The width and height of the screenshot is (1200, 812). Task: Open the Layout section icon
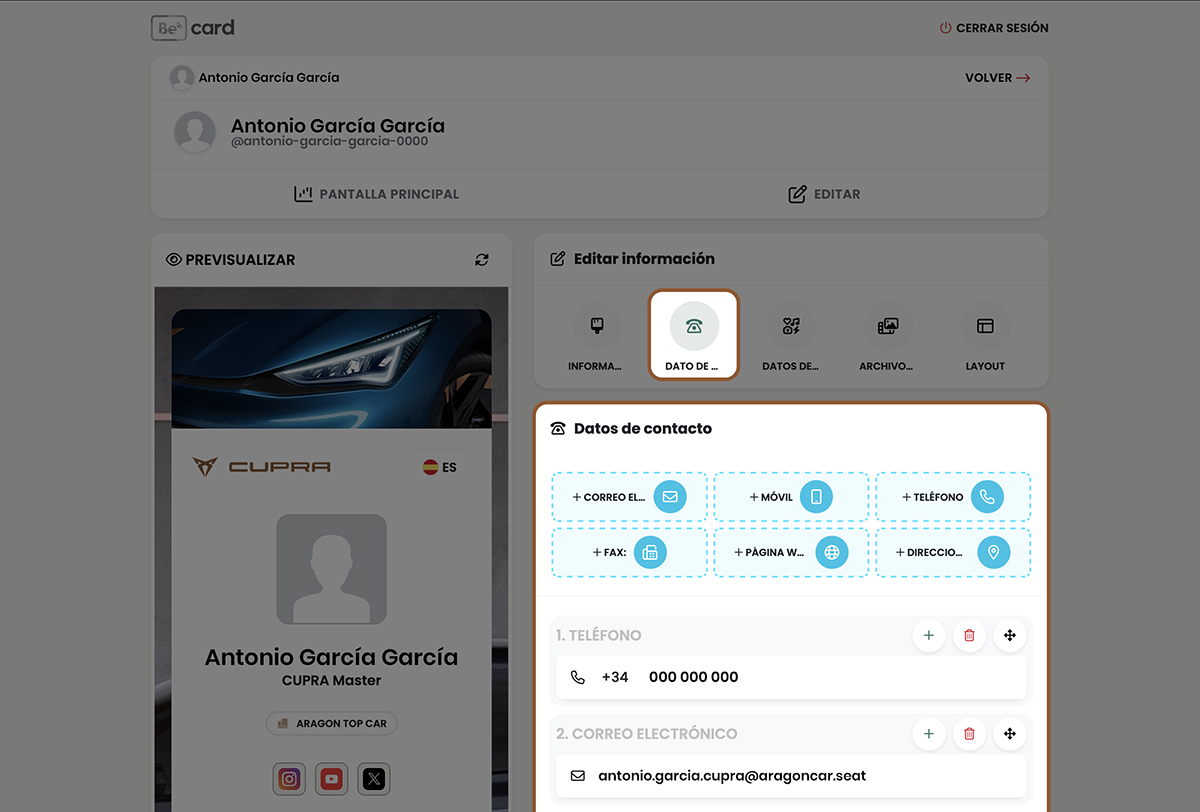pos(985,327)
